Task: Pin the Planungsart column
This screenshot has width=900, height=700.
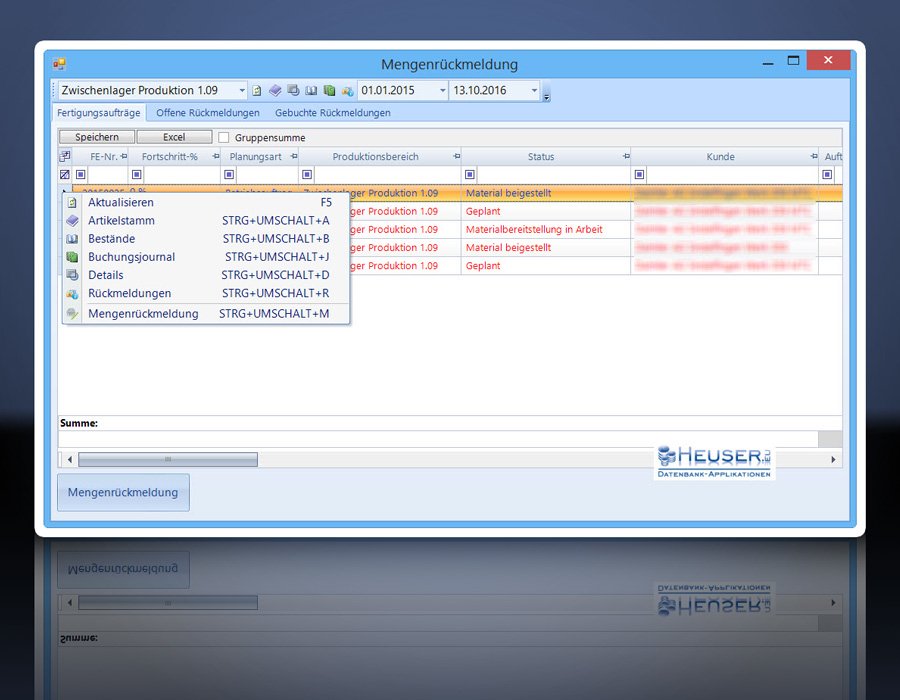Action: point(294,156)
